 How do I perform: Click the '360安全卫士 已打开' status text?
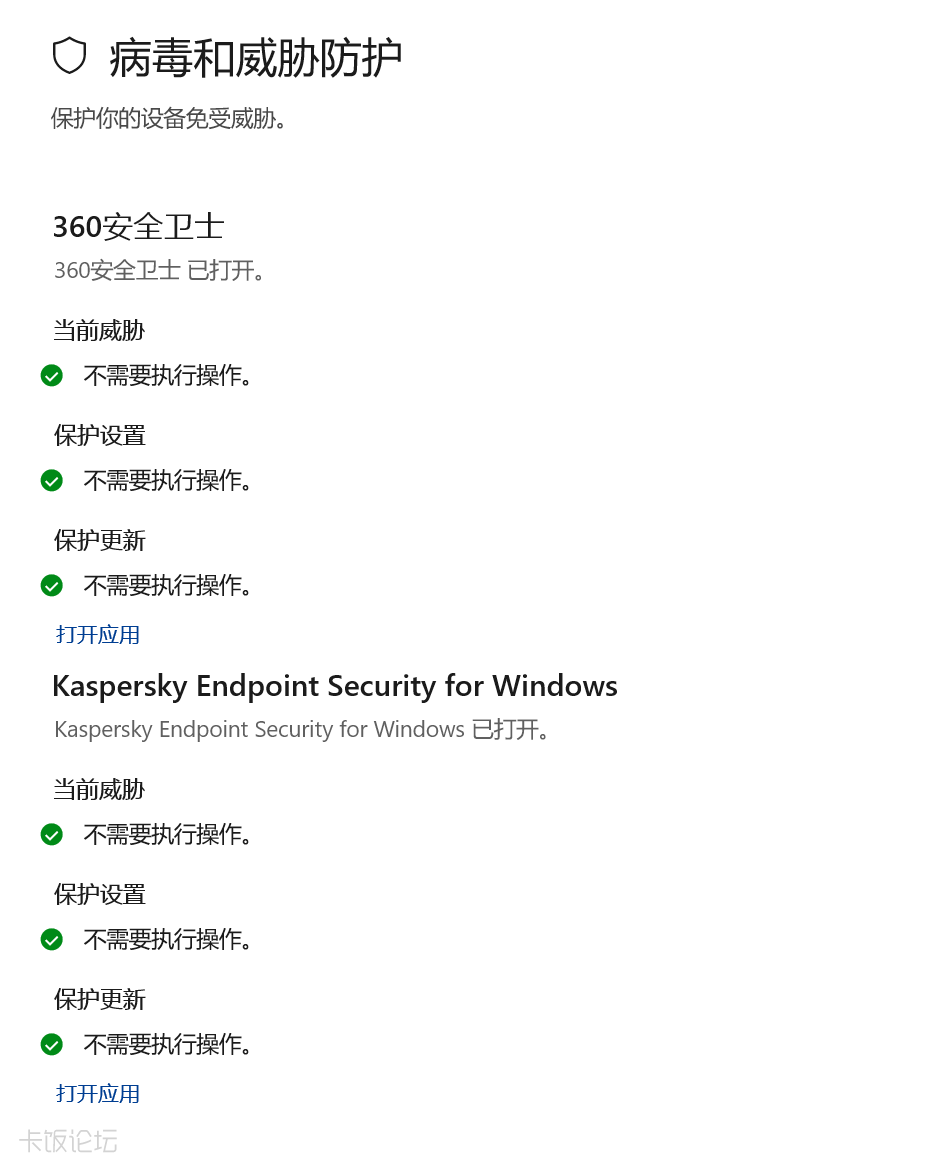[x=160, y=270]
